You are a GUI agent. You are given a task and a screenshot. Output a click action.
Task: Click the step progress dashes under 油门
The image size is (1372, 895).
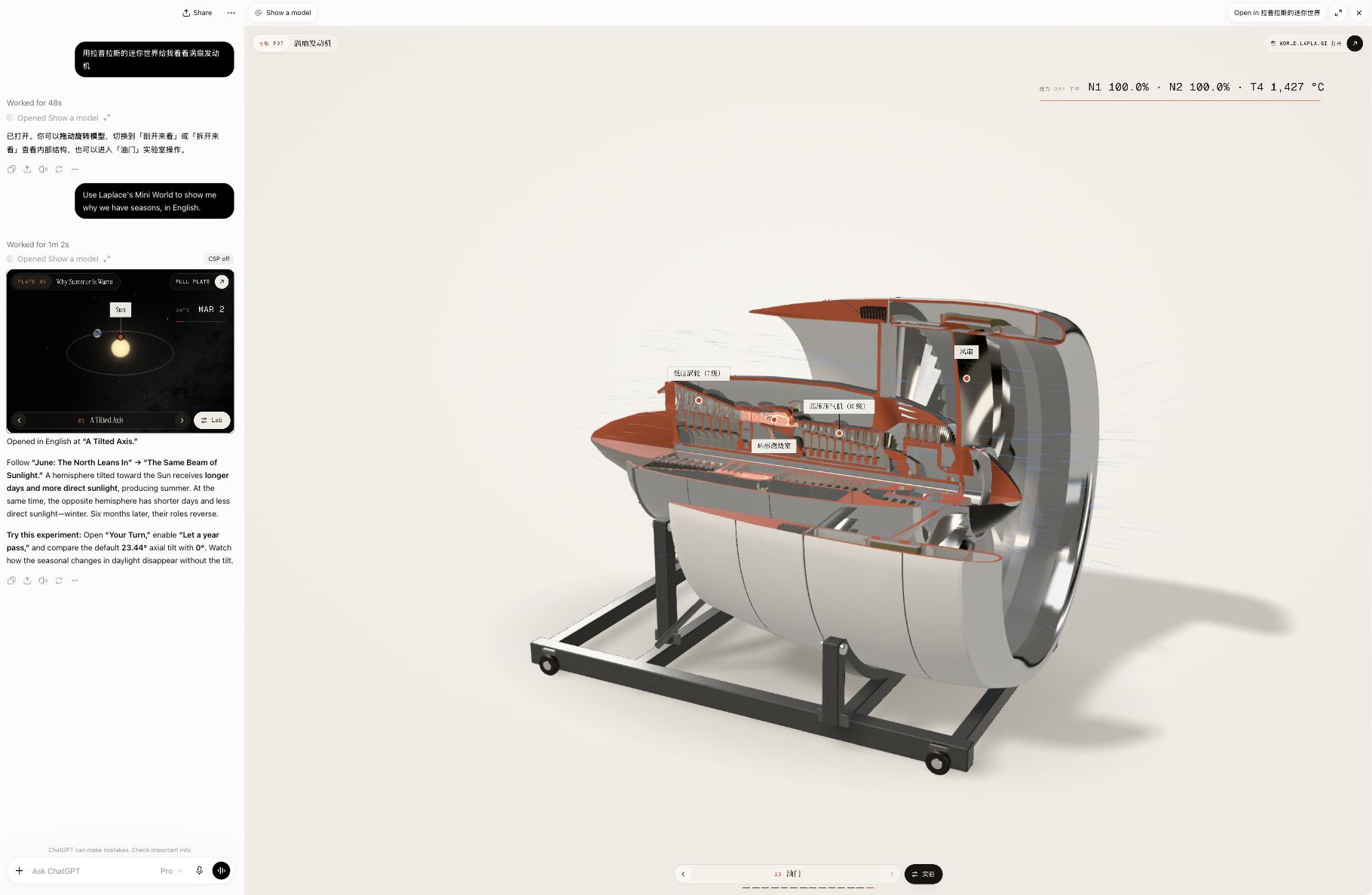(x=807, y=887)
